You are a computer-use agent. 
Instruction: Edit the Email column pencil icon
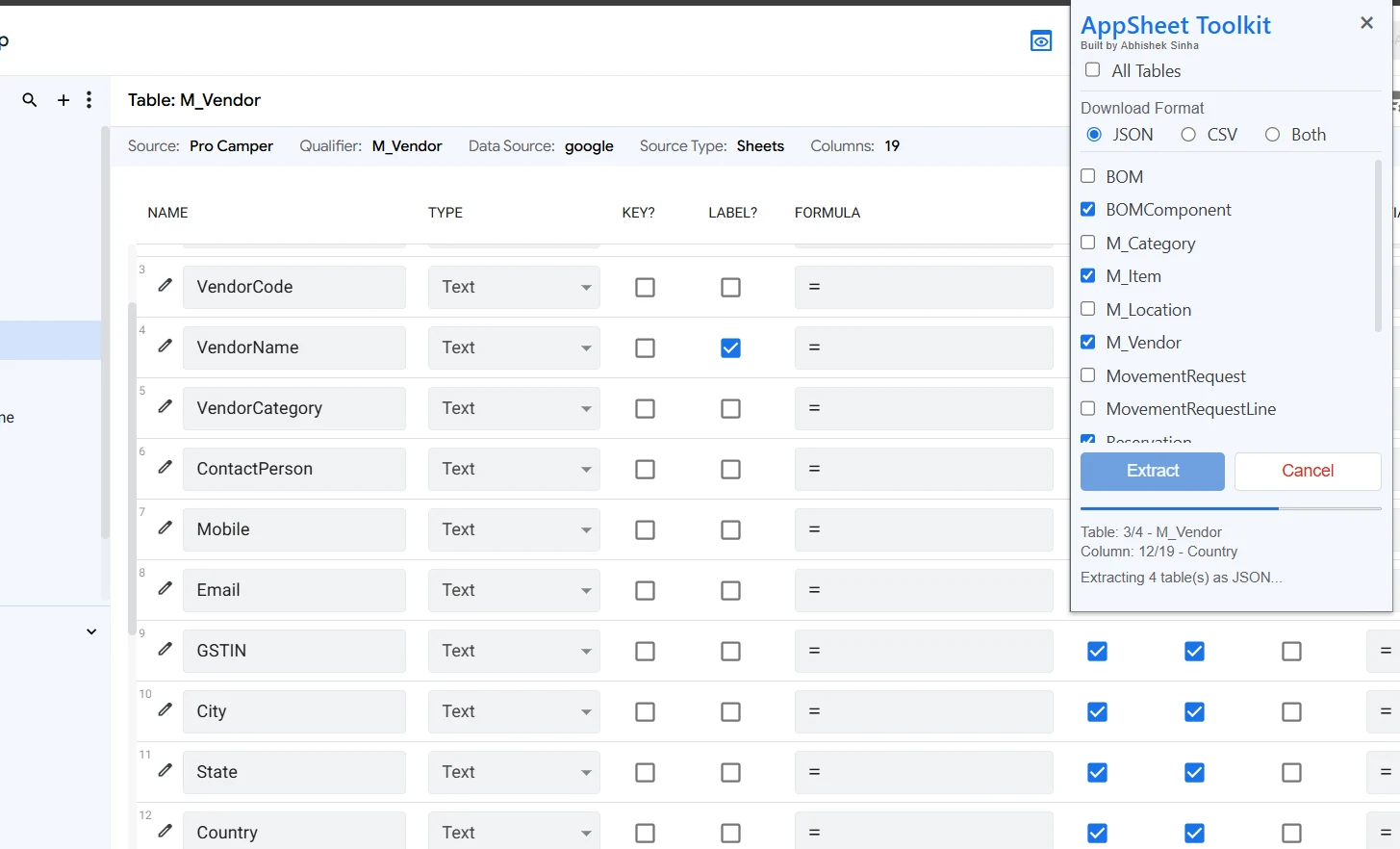coord(165,588)
